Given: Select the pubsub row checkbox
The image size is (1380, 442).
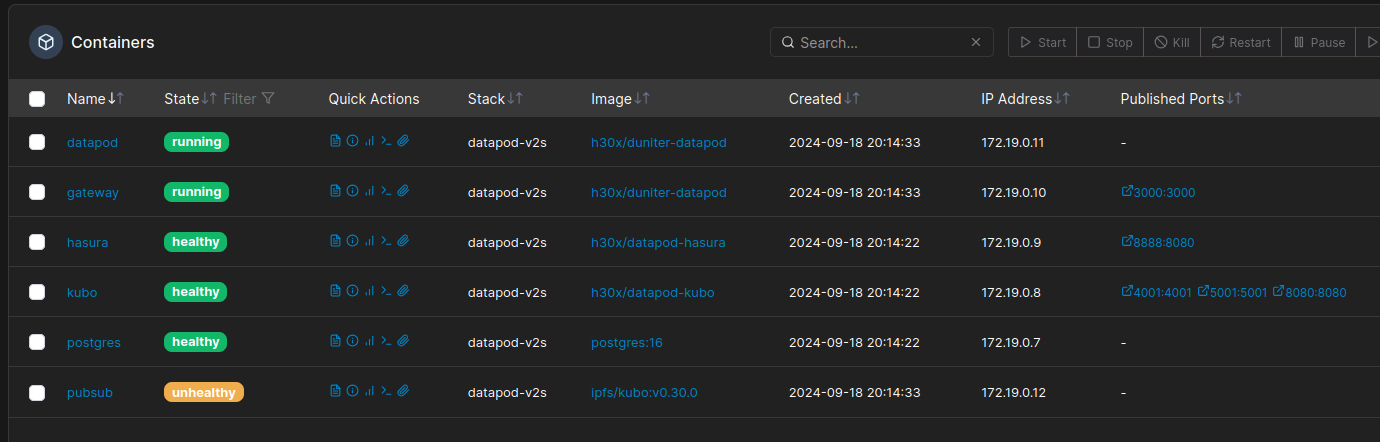Looking at the screenshot, I should point(37,392).
